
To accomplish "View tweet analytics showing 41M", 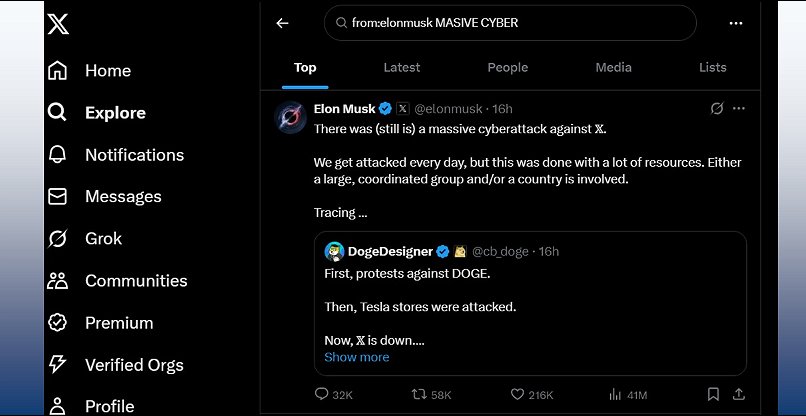I will (x=616, y=395).
